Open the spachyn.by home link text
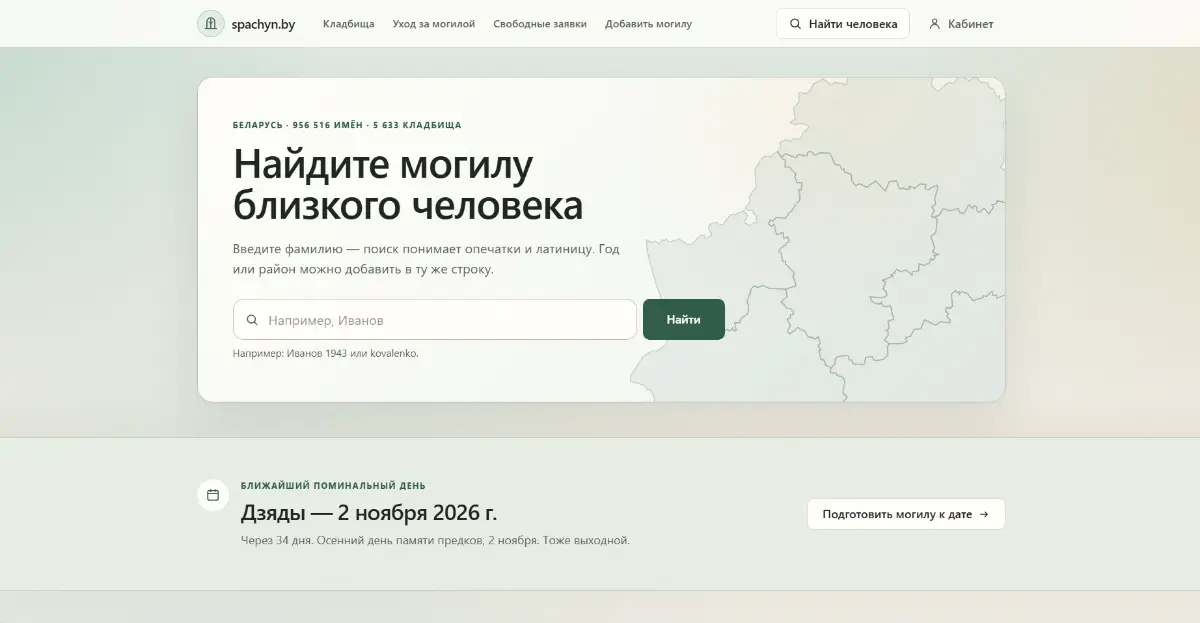Viewport: 1200px width, 623px height. (x=263, y=23)
